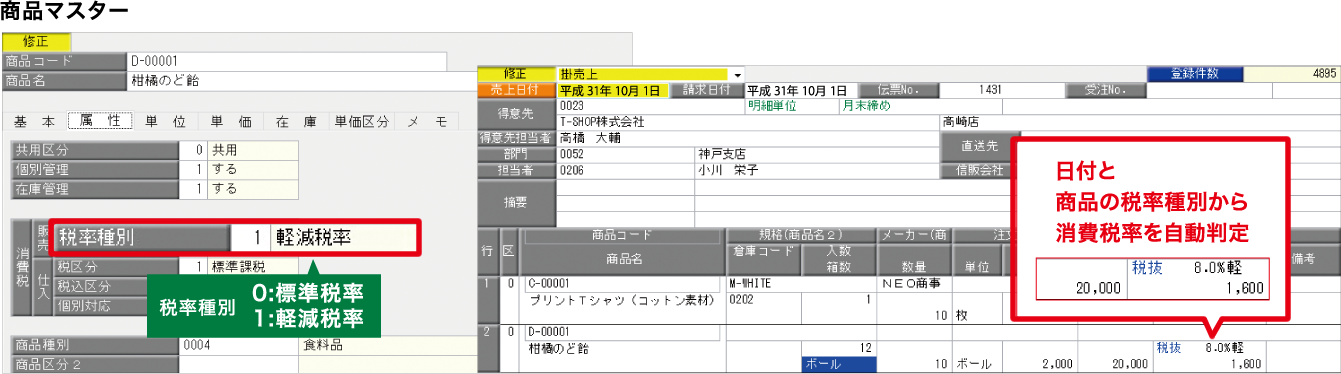Open the 在庫 tab
The width and height of the screenshot is (1341, 374).
click(x=296, y=121)
